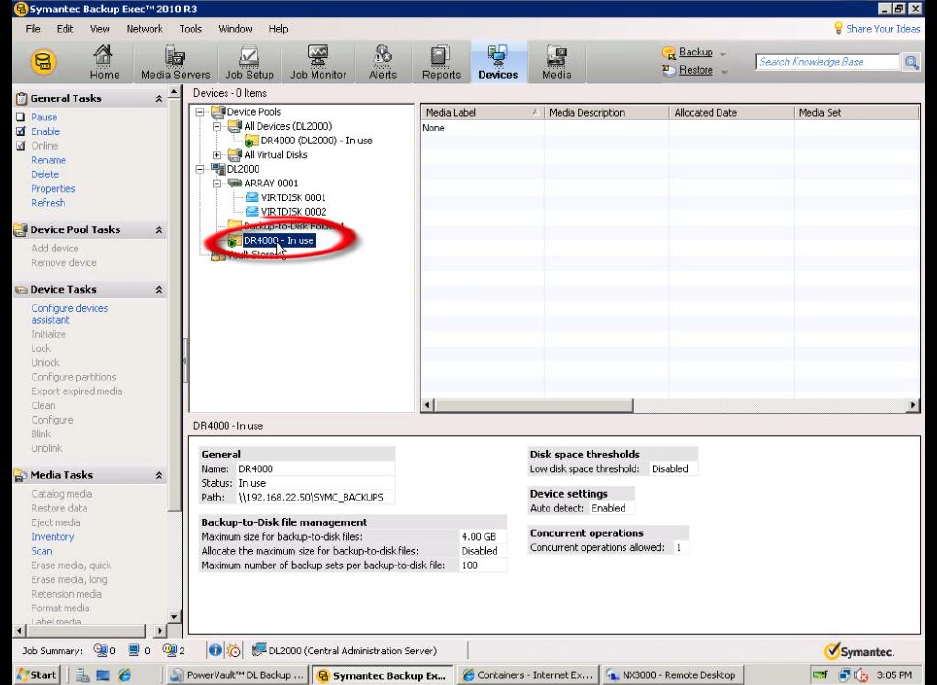The image size is (937, 685).
Task: Open the Job Monitor view
Action: point(317,62)
